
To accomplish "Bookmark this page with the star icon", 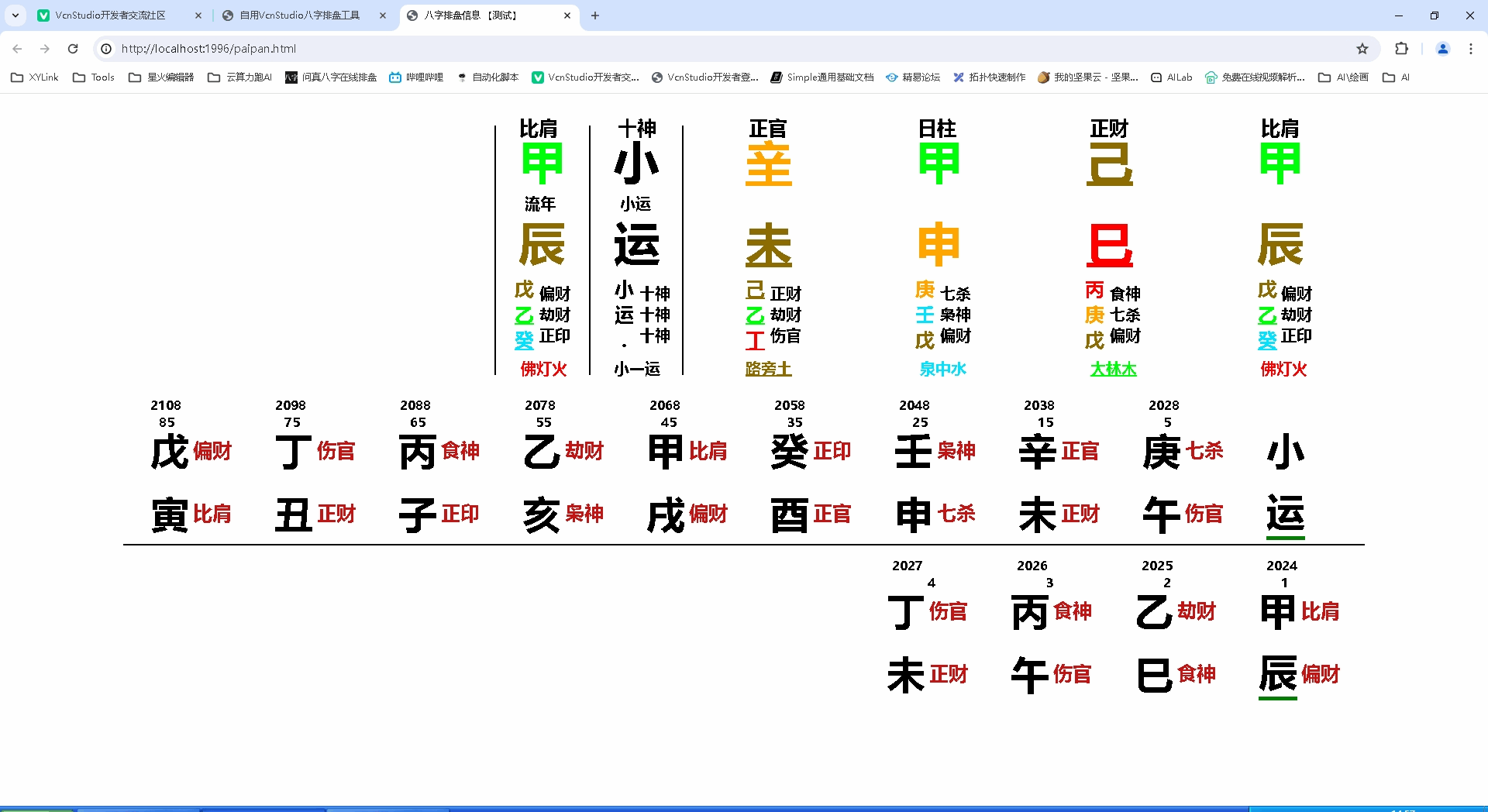I will click(x=1362, y=49).
